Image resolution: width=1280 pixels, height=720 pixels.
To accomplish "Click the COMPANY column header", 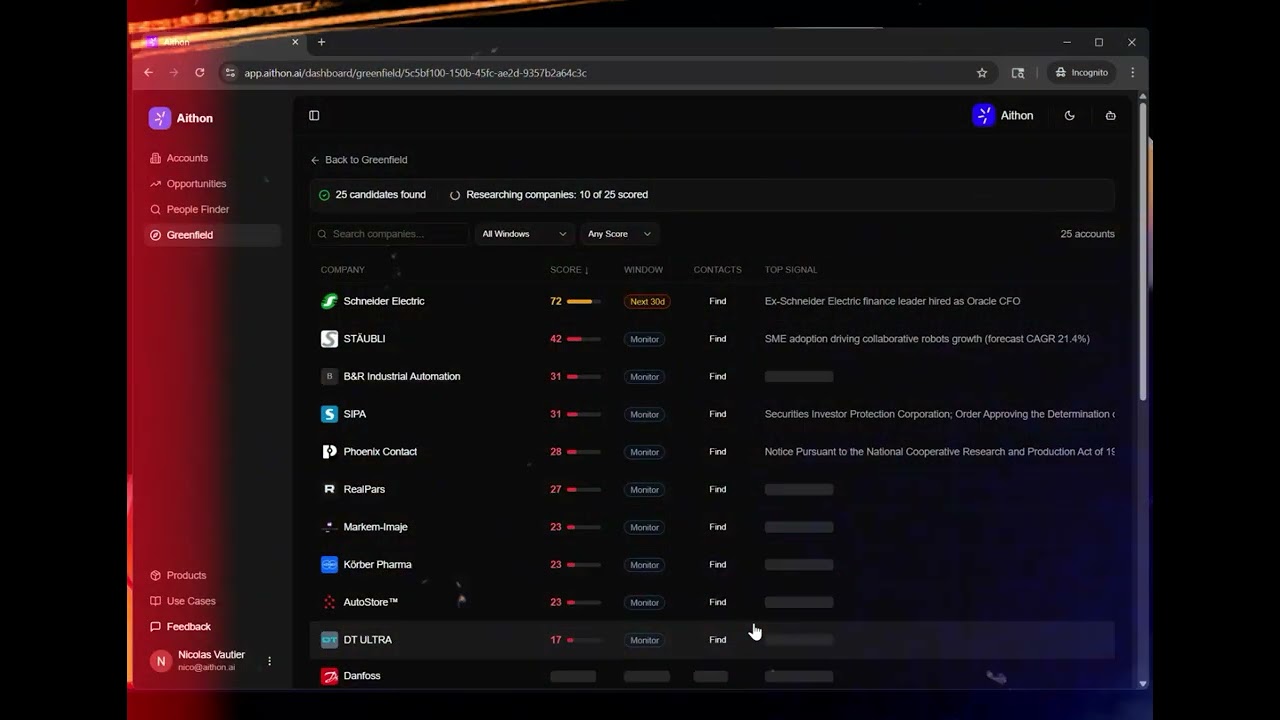I will (342, 270).
